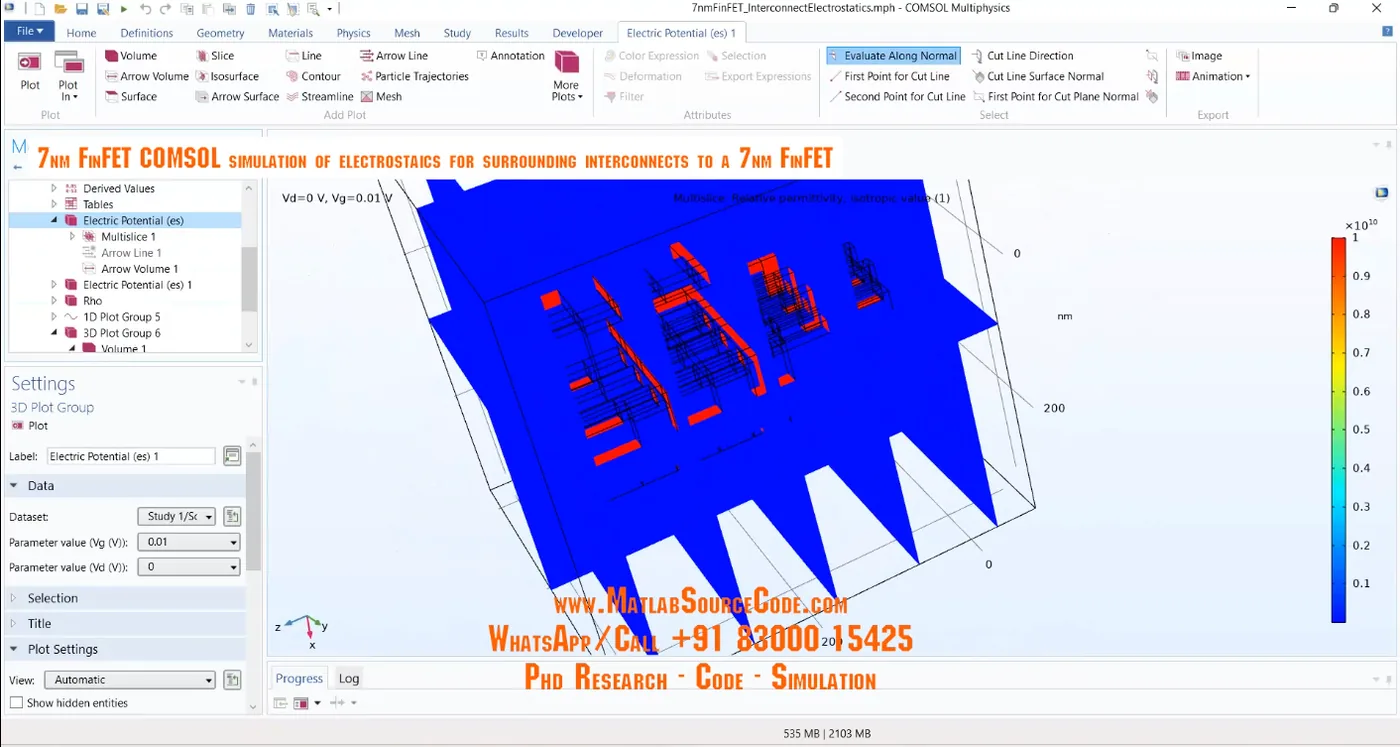The image size is (1400, 747).
Task: Open the Dataset Study 1 dropdown
Action: tap(176, 517)
